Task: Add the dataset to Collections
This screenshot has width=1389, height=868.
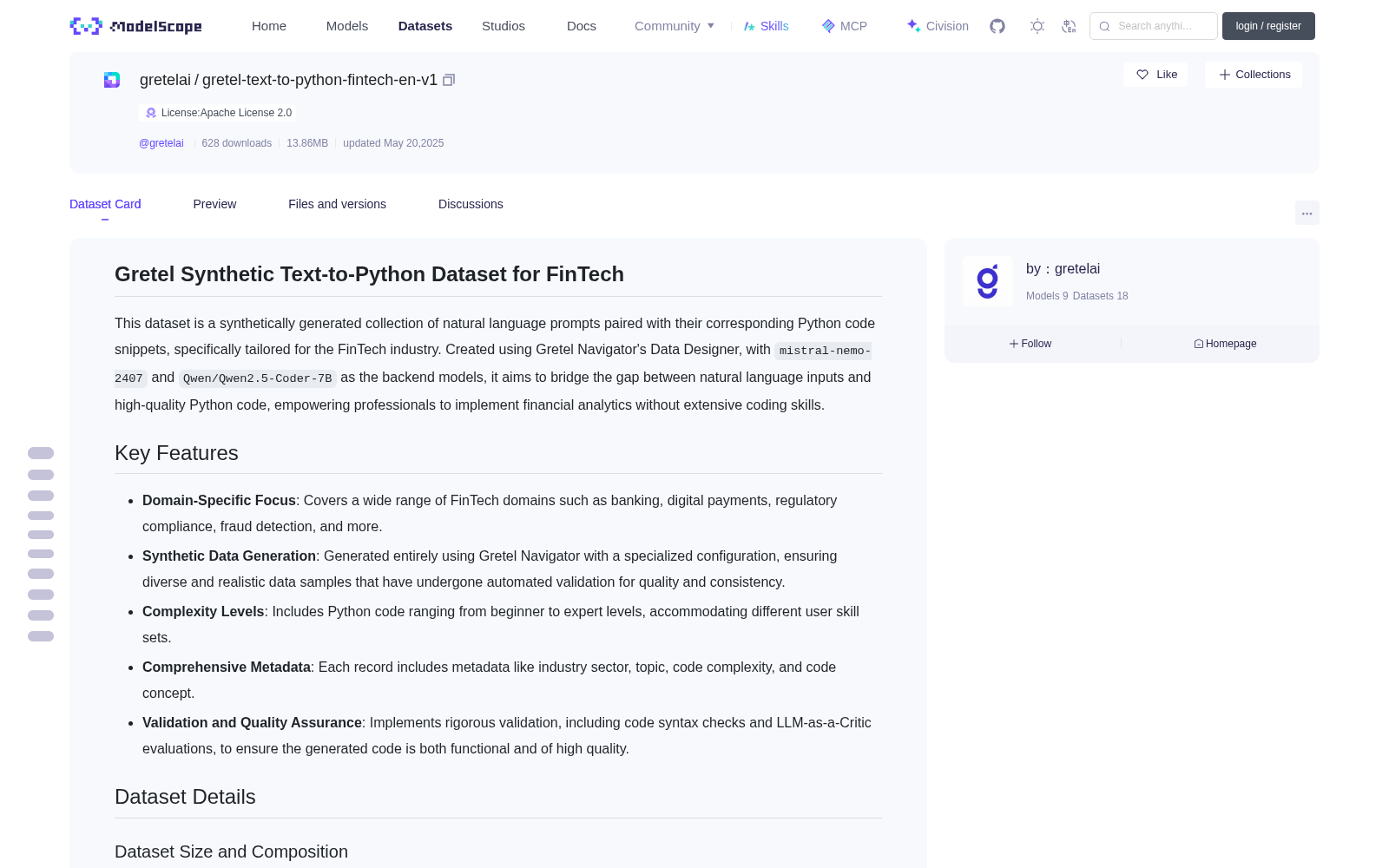Action: pyautogui.click(x=1254, y=75)
